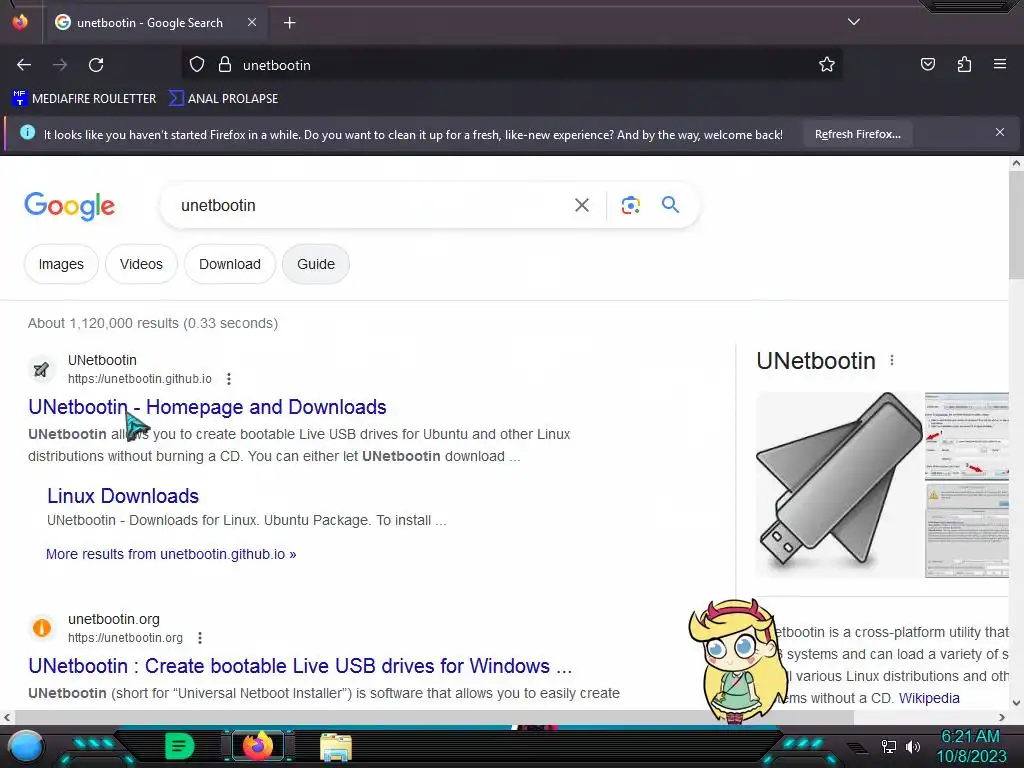
Task: Bookmark this page with the star
Action: [827, 65]
